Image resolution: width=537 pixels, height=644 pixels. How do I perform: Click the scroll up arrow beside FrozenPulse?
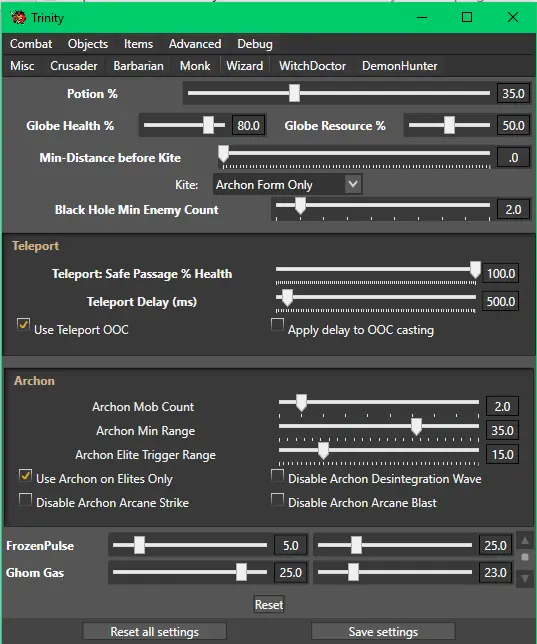pos(525,540)
